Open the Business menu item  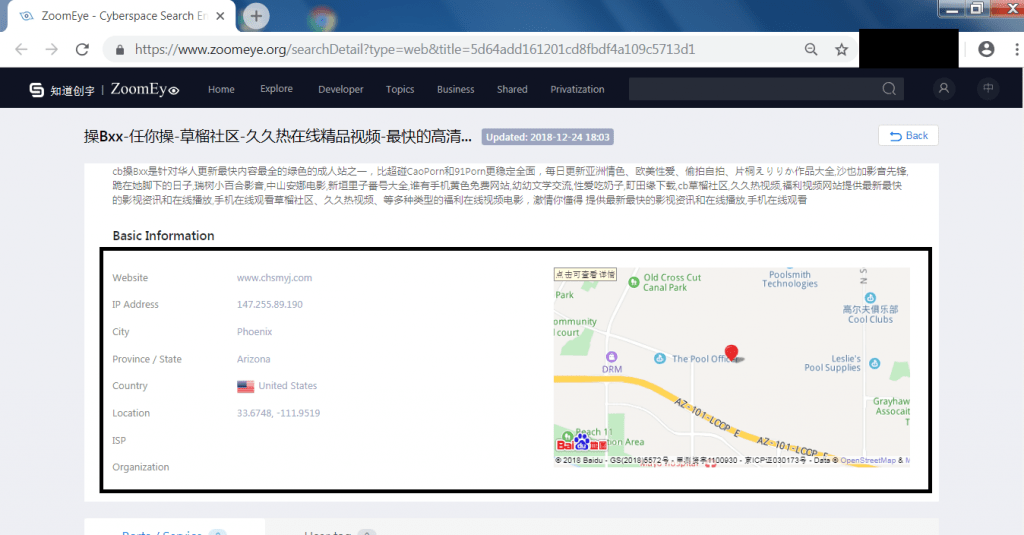456,89
